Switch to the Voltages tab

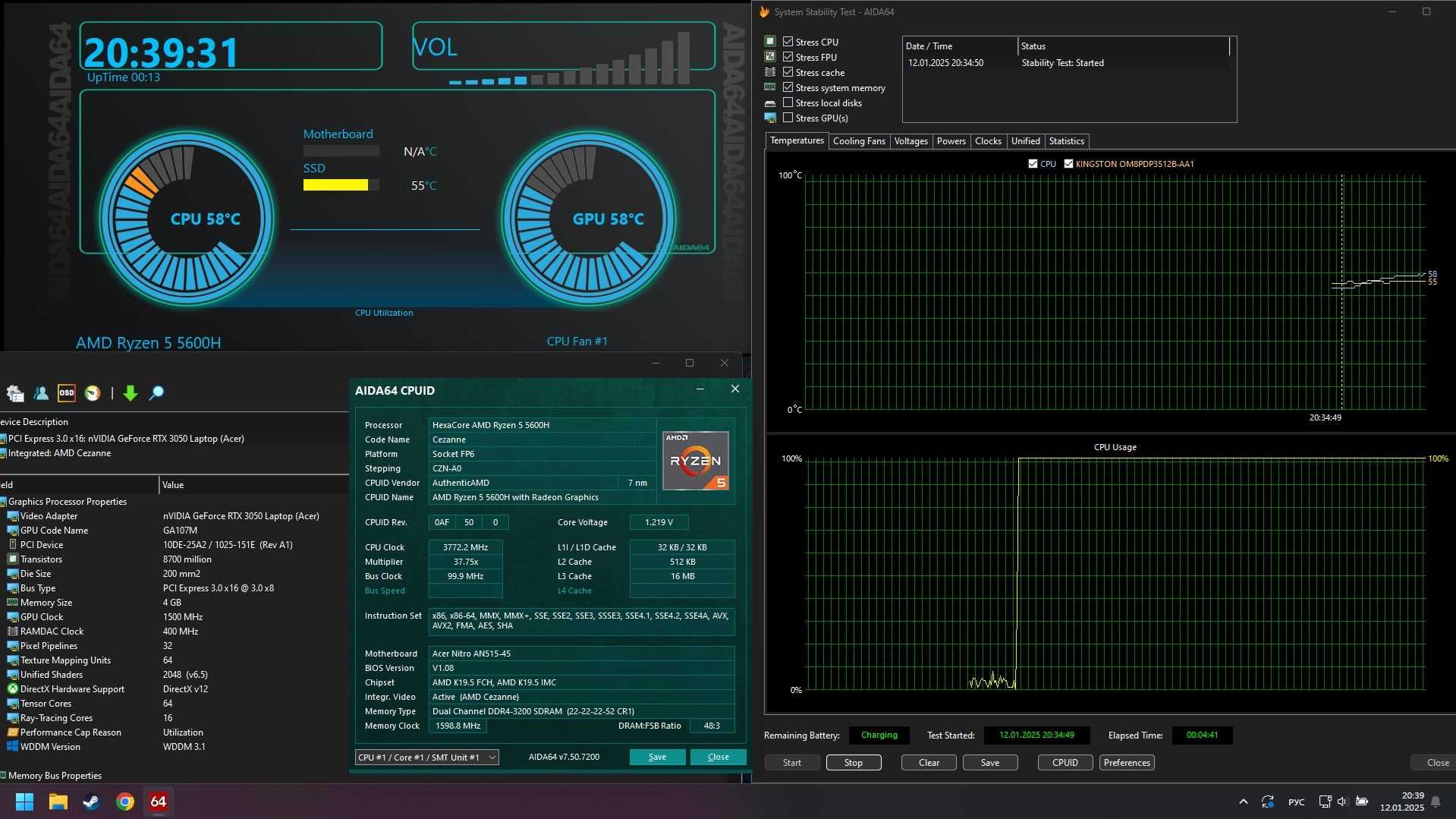[x=910, y=141]
